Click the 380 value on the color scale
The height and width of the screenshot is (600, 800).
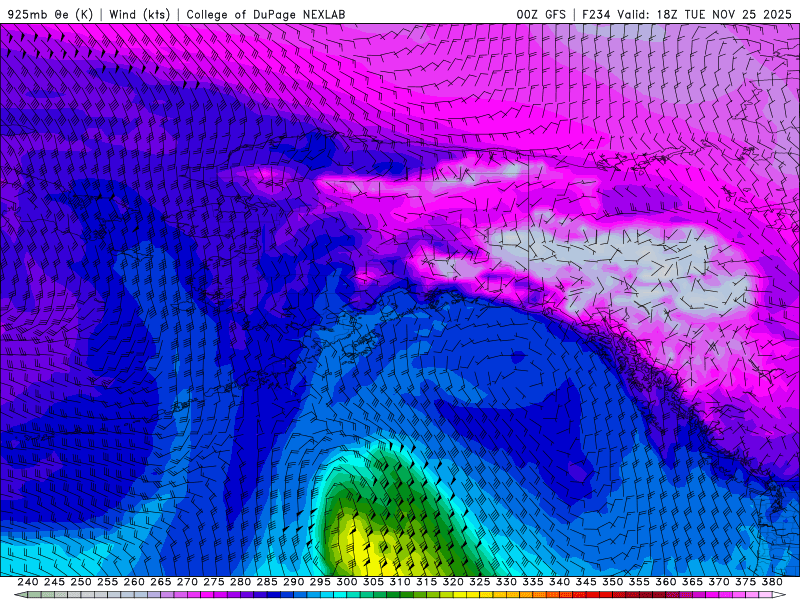[x=772, y=582]
